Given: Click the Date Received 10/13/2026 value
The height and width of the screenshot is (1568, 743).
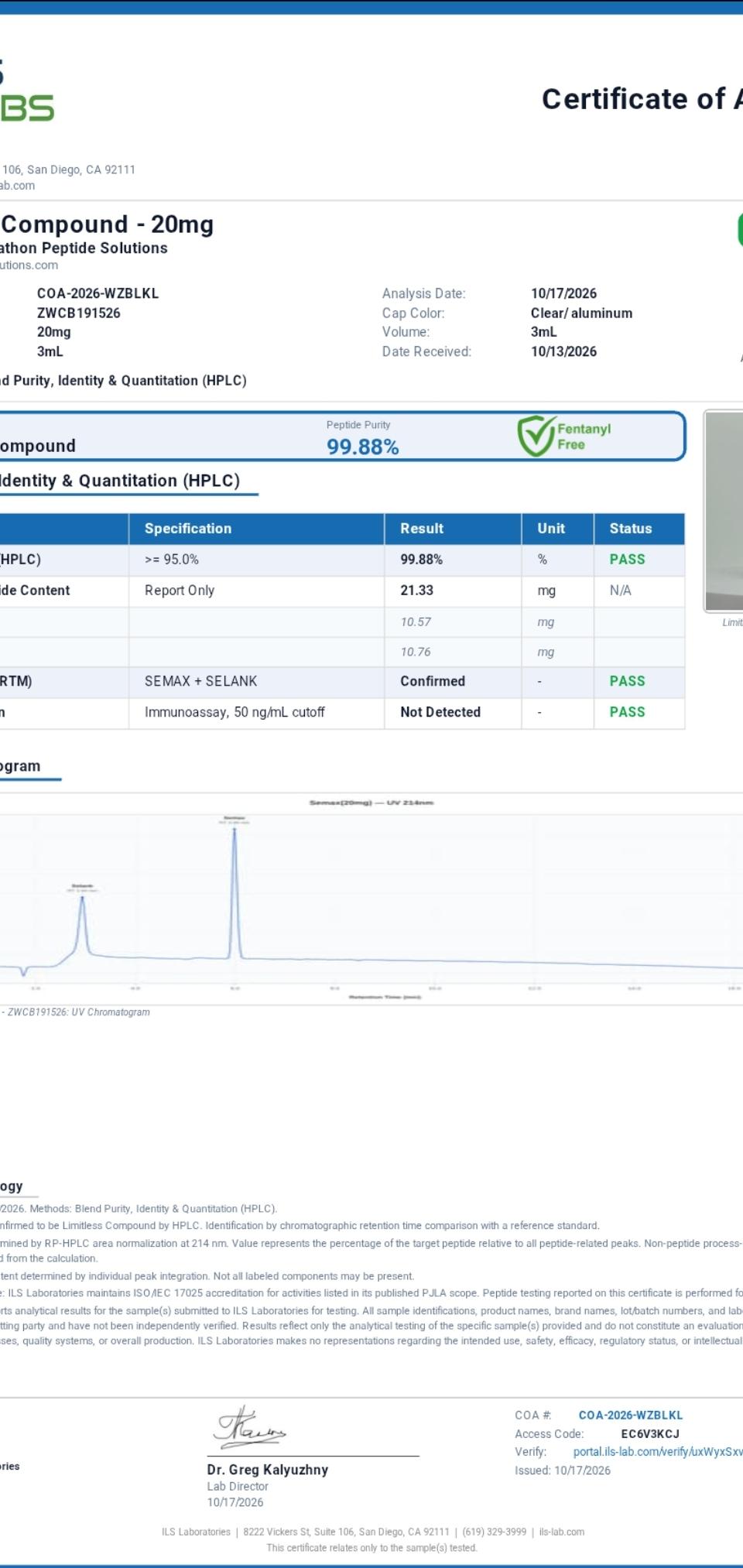Looking at the screenshot, I should tap(564, 351).
